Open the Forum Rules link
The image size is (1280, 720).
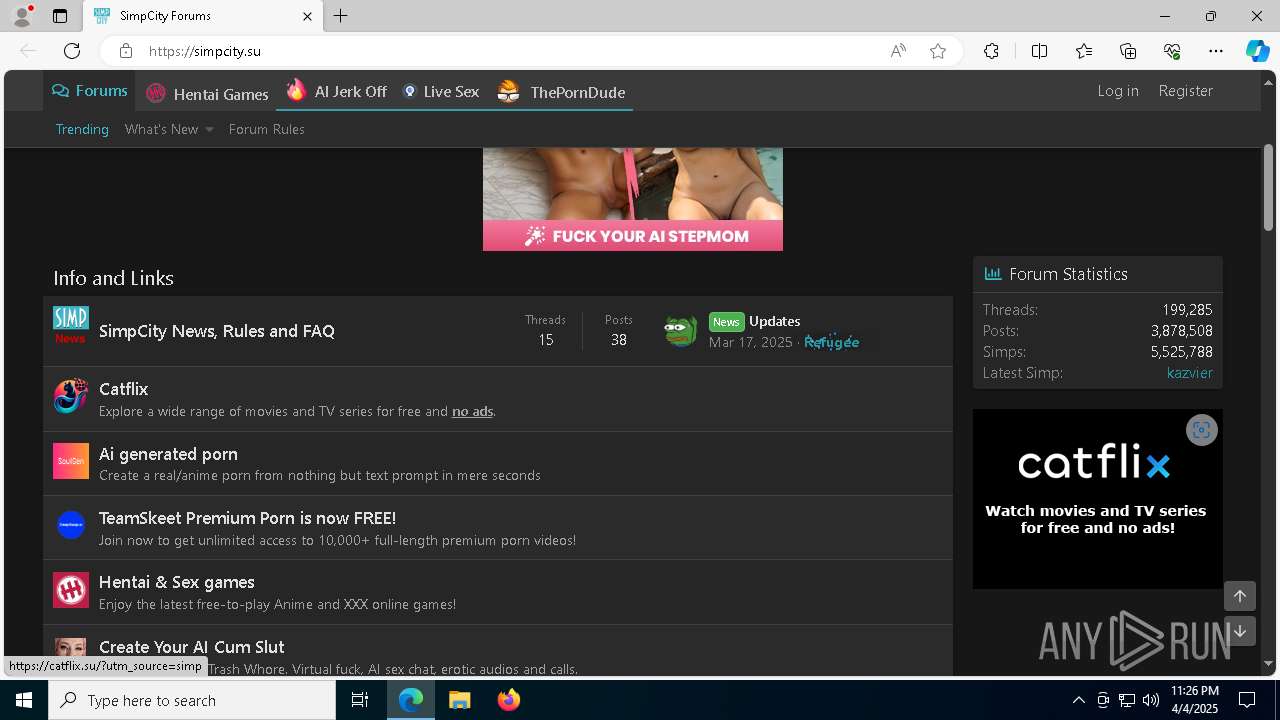pyautogui.click(x=266, y=129)
